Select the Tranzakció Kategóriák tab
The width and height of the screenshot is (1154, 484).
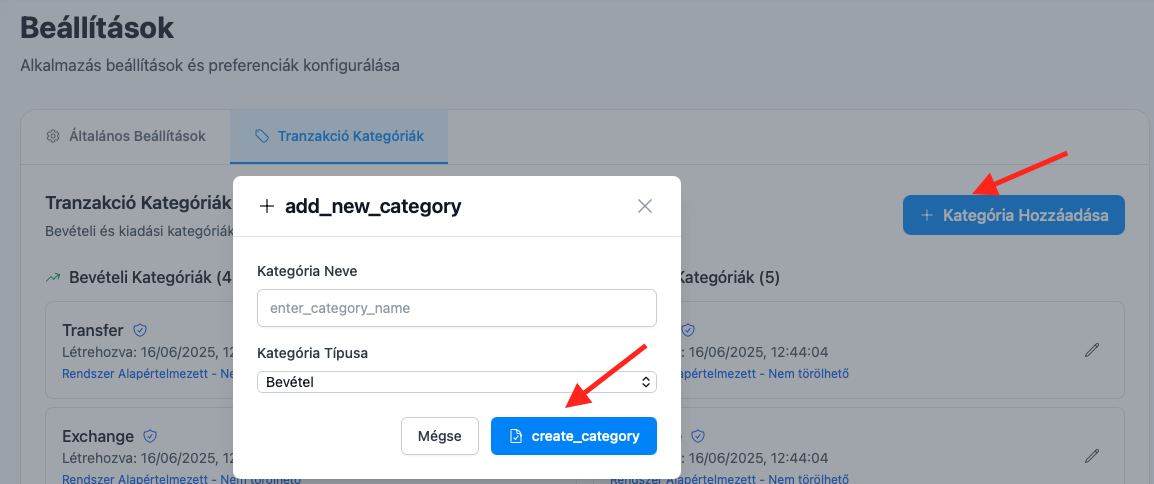click(x=339, y=136)
